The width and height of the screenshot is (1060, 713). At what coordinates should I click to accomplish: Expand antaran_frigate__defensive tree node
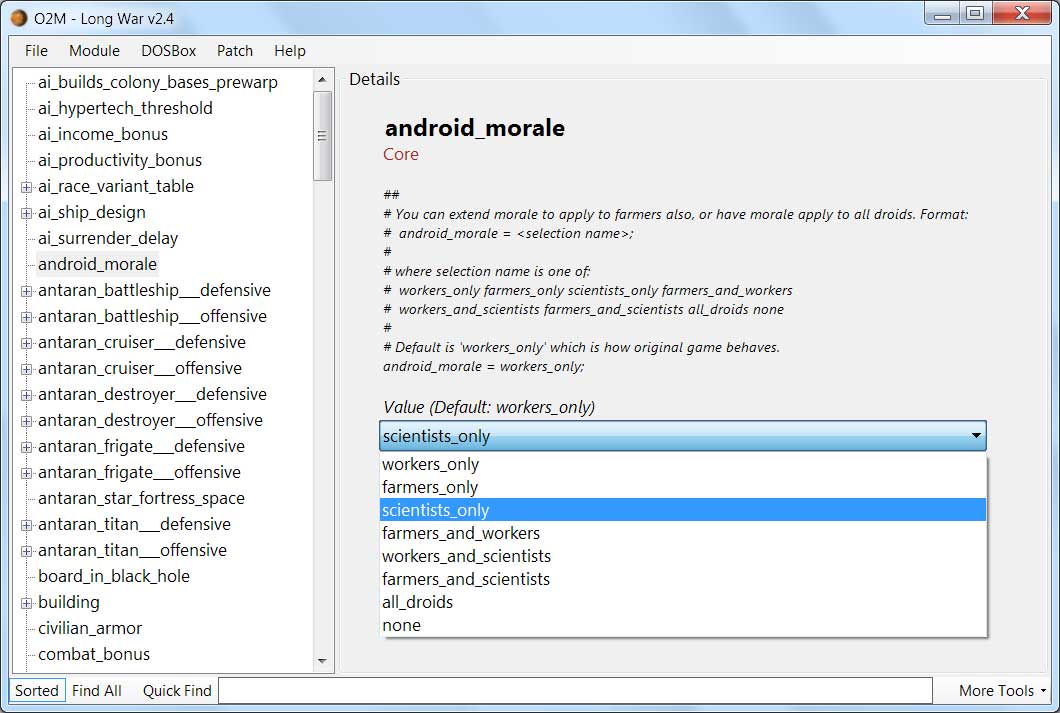click(x=26, y=447)
